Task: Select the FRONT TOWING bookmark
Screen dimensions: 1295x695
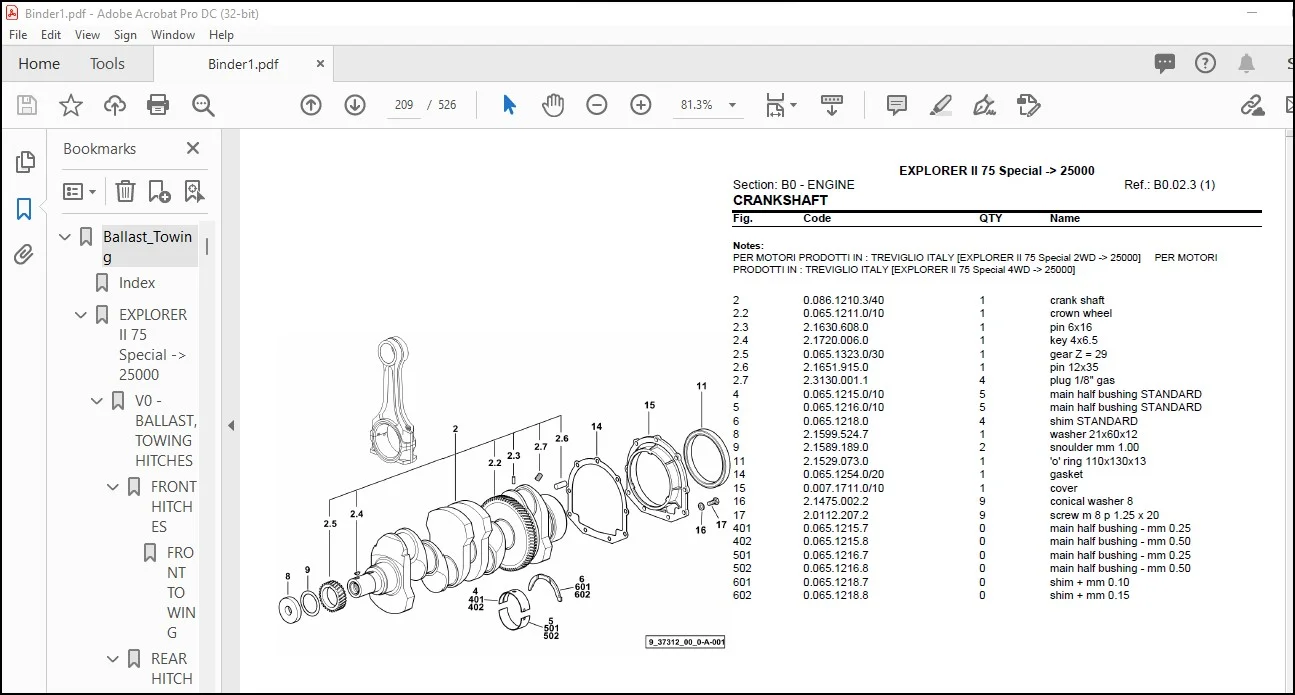Action: (x=181, y=592)
